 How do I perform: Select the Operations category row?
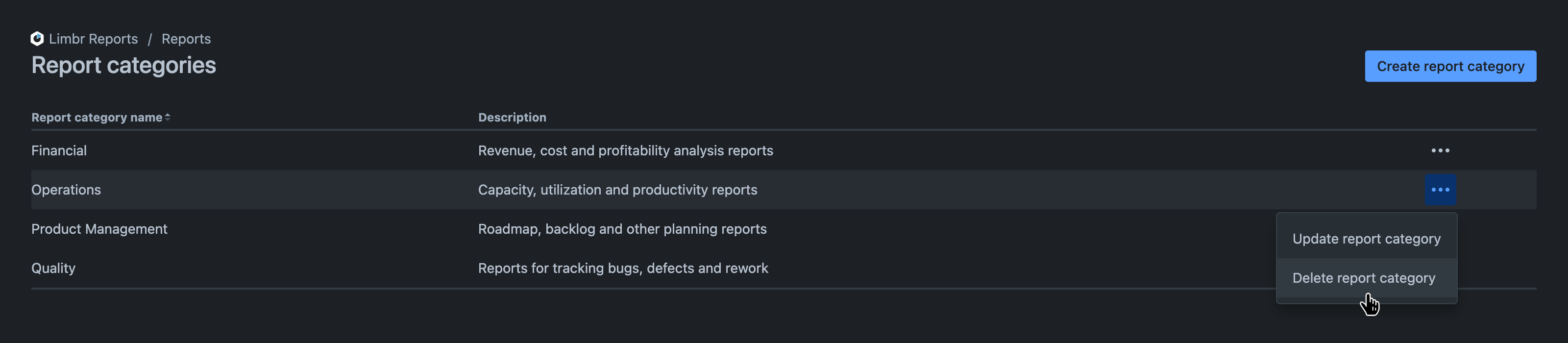click(x=66, y=189)
